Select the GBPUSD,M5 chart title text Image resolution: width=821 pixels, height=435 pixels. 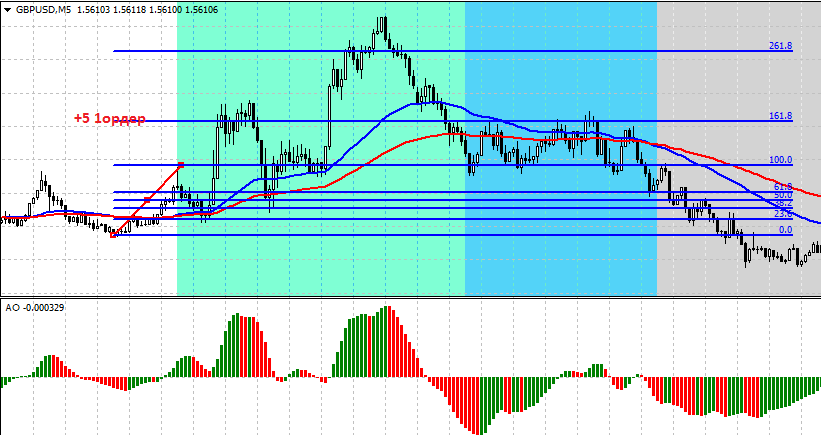[x=43, y=9]
